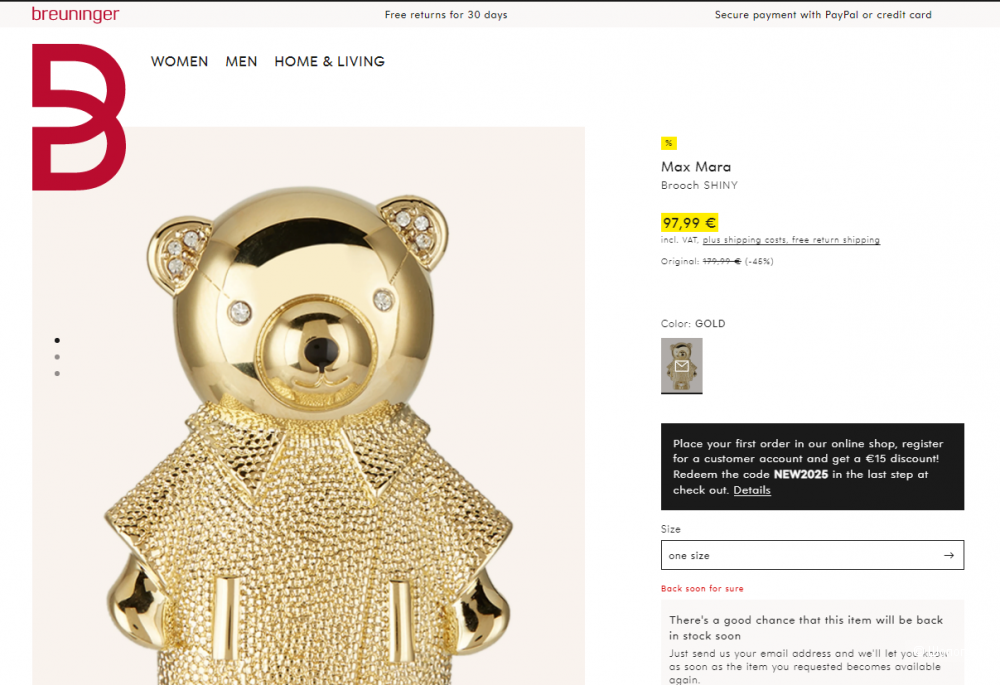Click the large red B logo
This screenshot has width=1000, height=685.
point(78,117)
